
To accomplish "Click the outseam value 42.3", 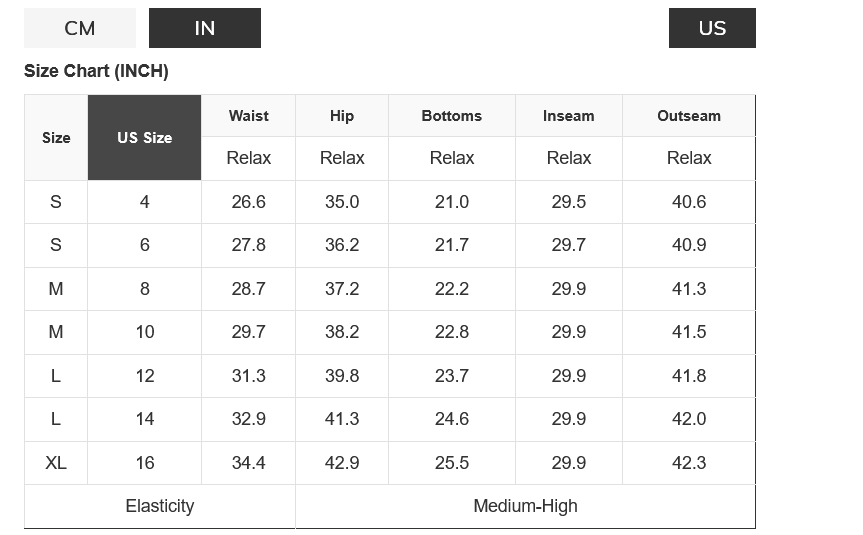I will coord(689,463).
